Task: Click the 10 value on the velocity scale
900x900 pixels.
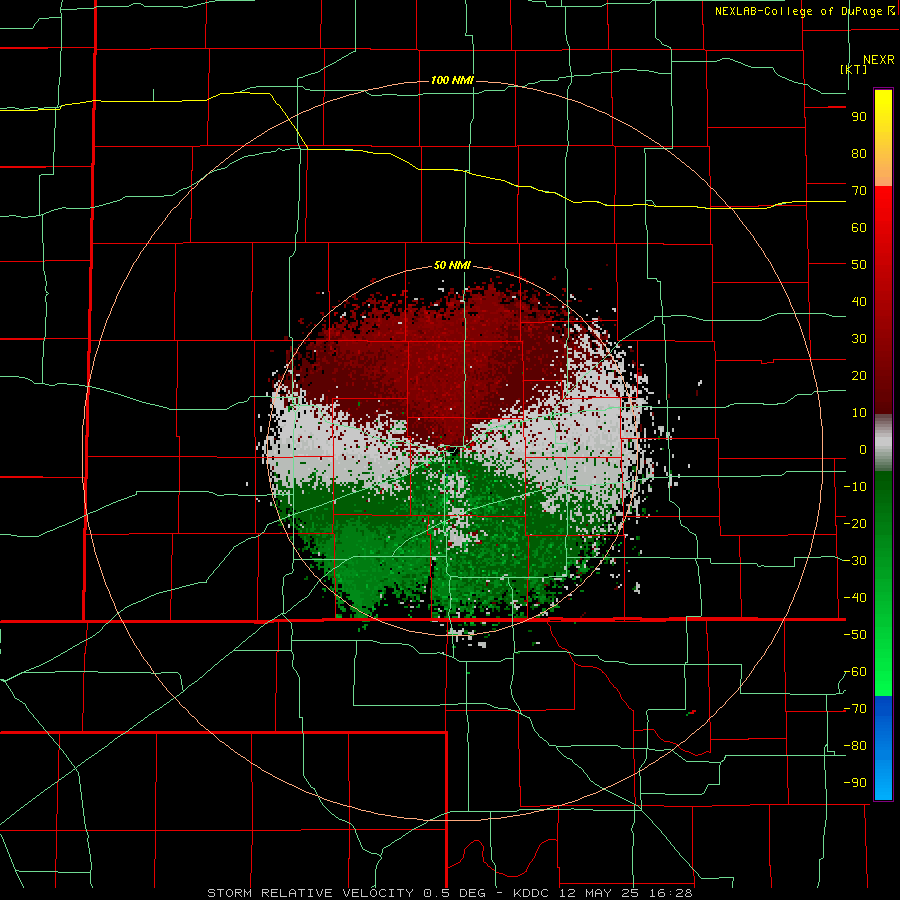Action: coord(859,413)
